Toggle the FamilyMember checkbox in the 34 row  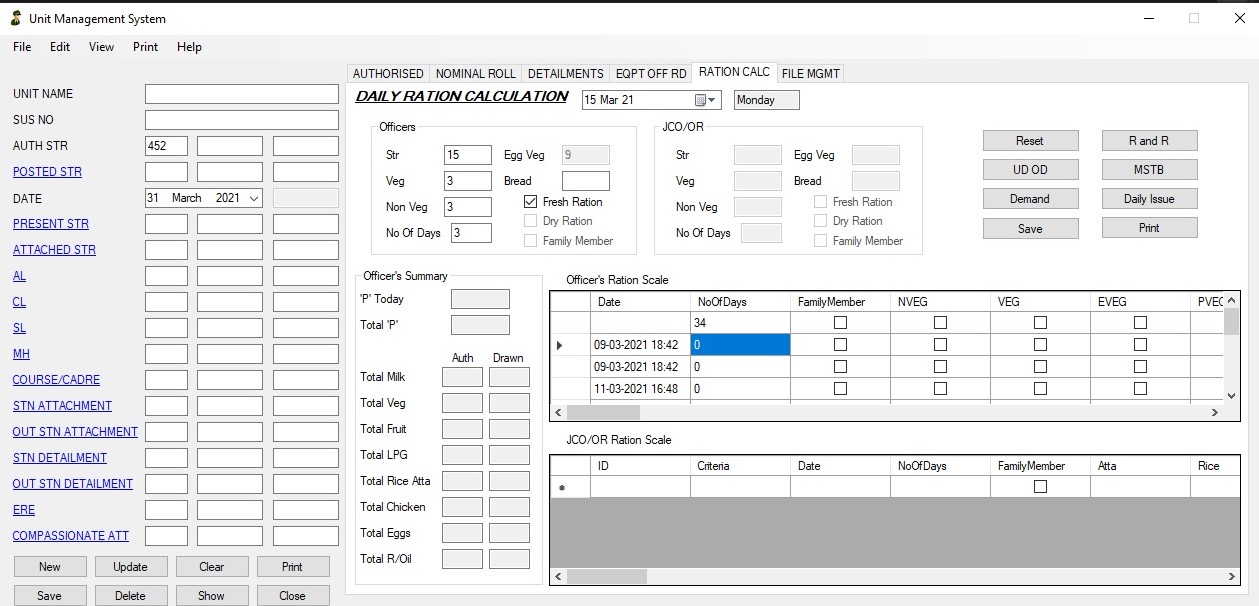point(840,323)
